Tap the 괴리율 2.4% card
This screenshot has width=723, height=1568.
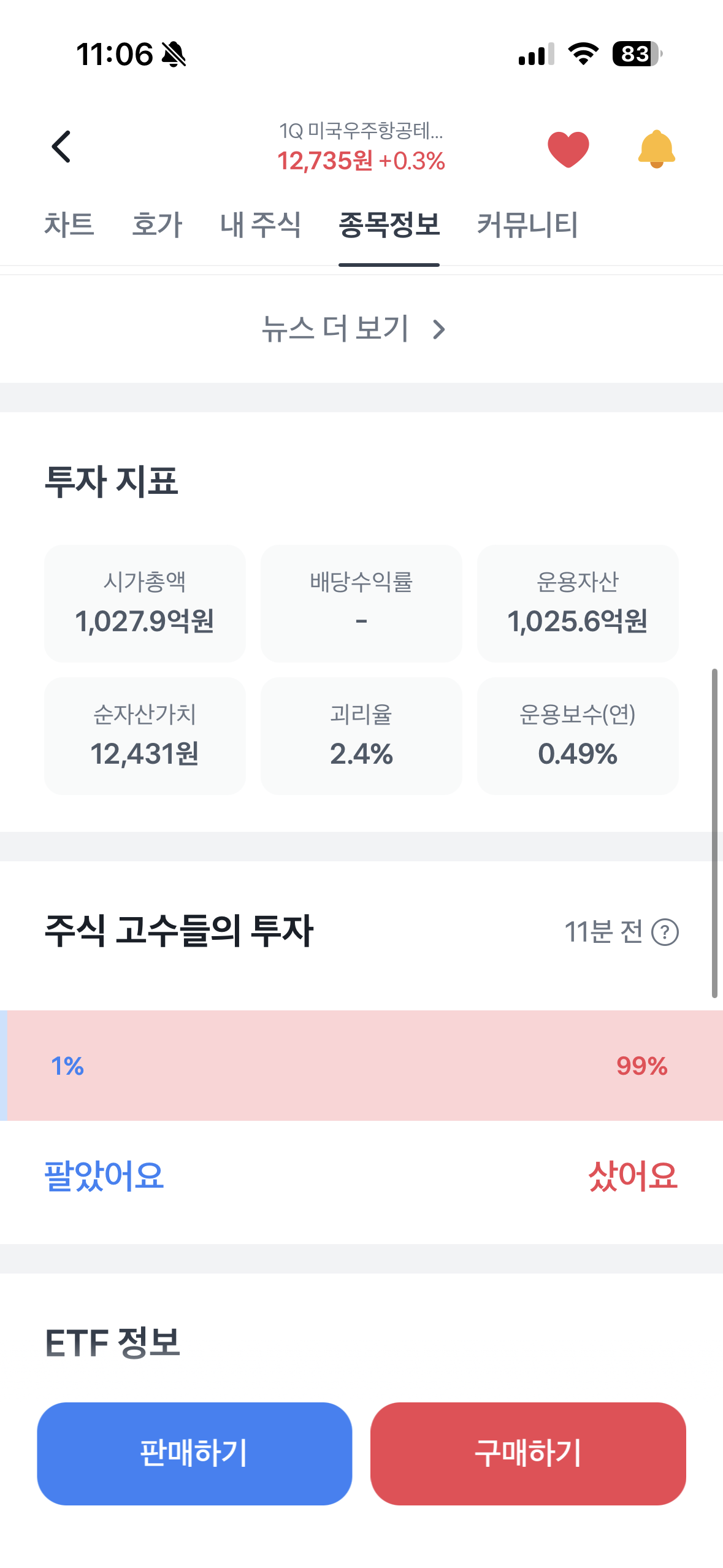click(x=361, y=736)
